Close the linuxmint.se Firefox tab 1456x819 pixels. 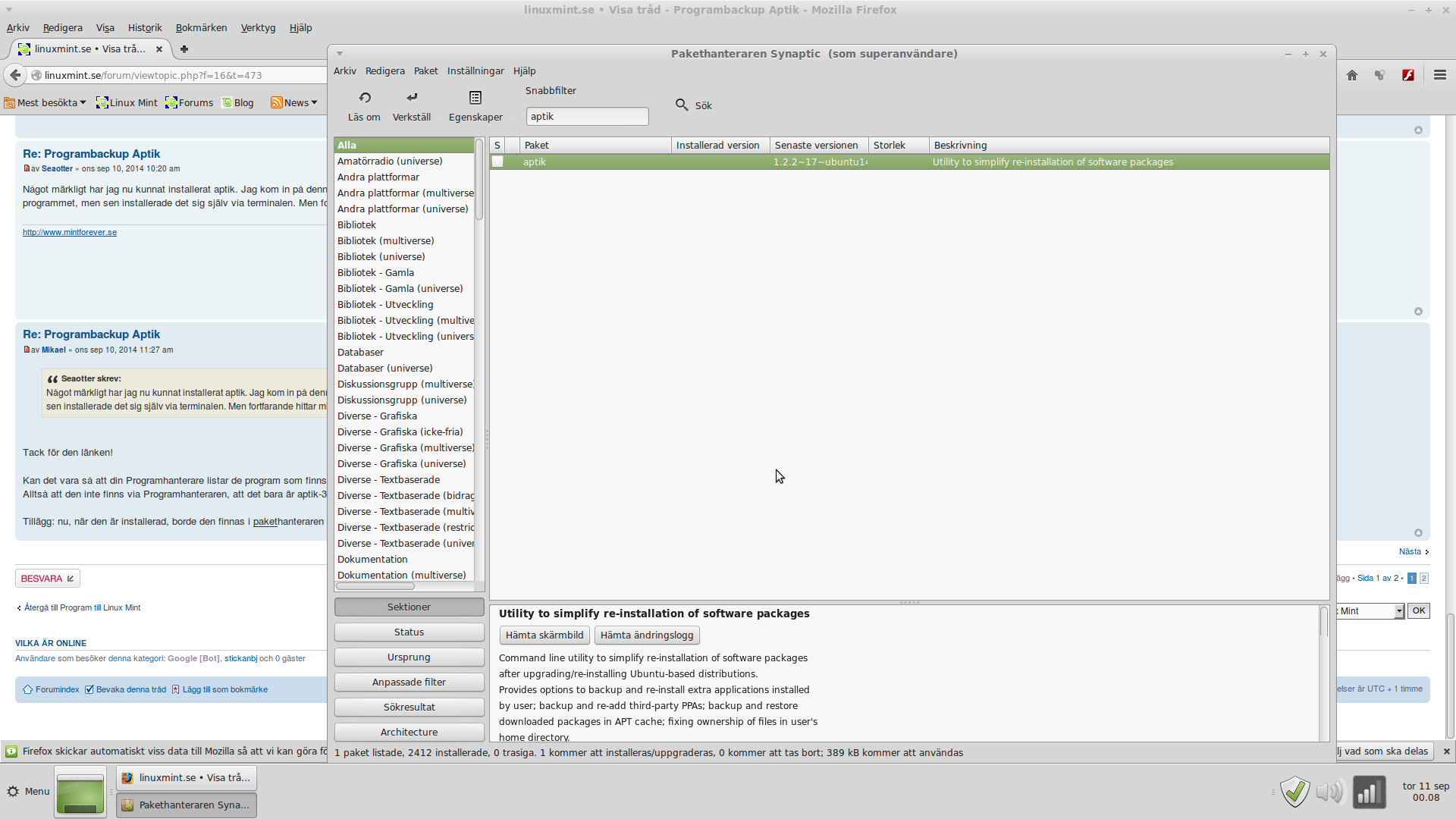(159, 49)
